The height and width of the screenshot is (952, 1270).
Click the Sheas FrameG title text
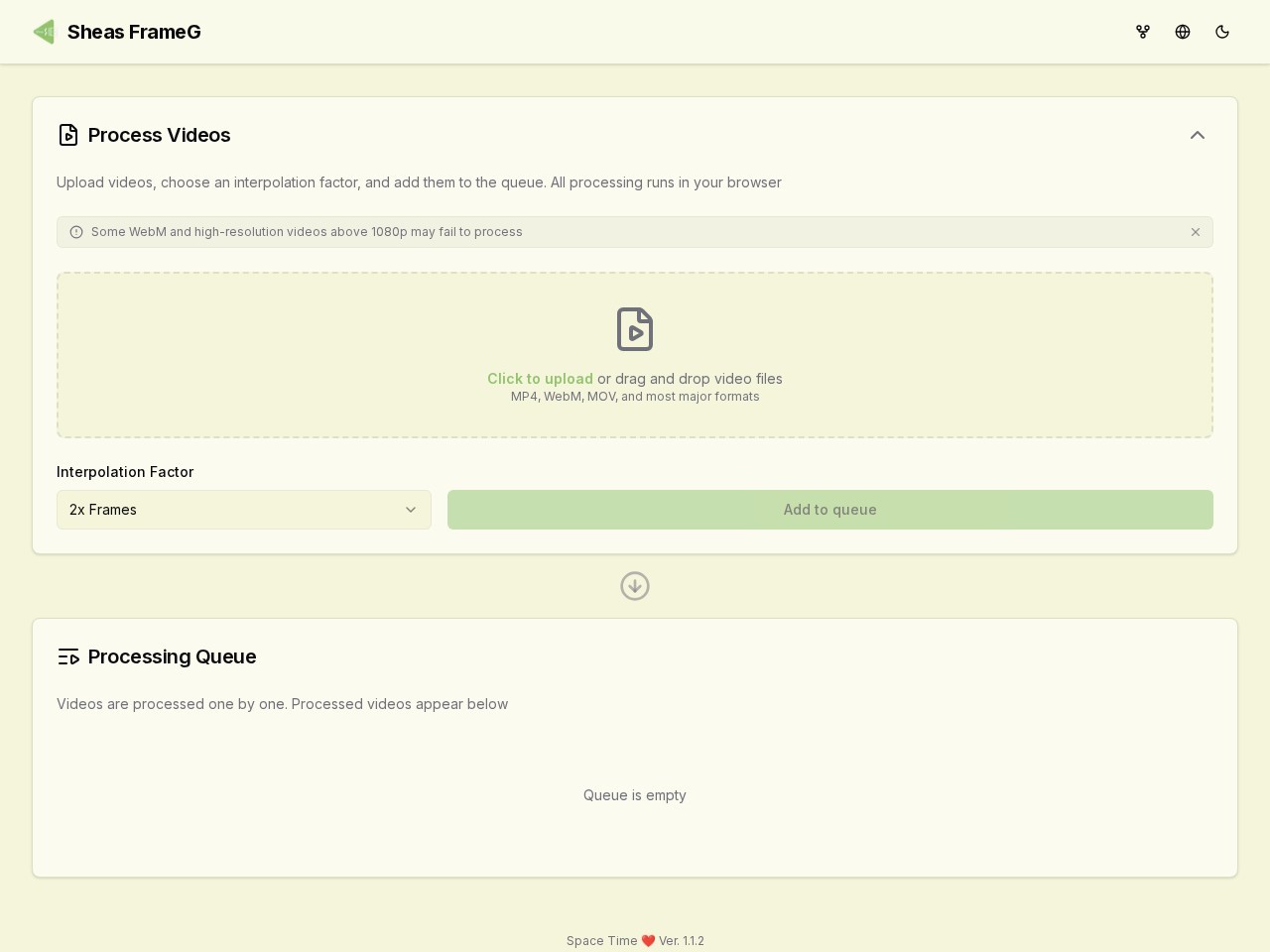point(134,32)
